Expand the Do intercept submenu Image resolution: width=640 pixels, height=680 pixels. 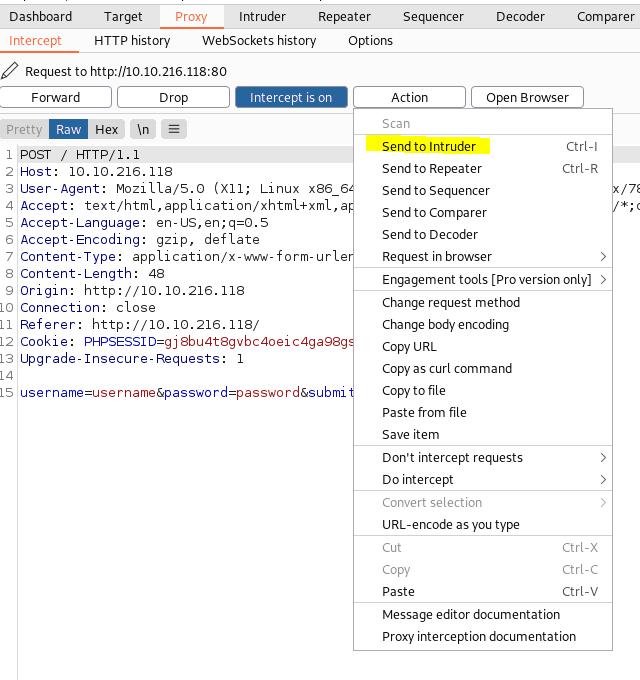[483, 480]
